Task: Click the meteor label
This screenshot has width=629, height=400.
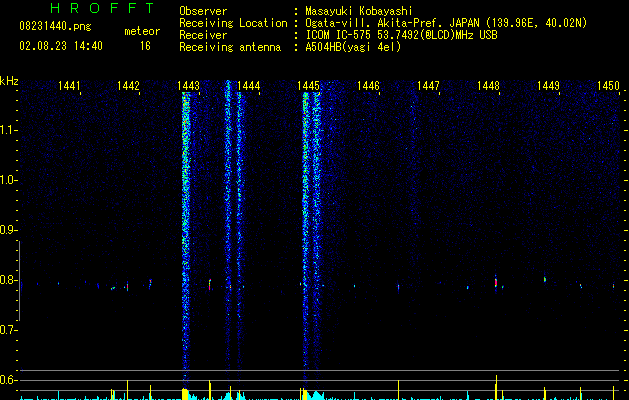Action: coord(142,31)
